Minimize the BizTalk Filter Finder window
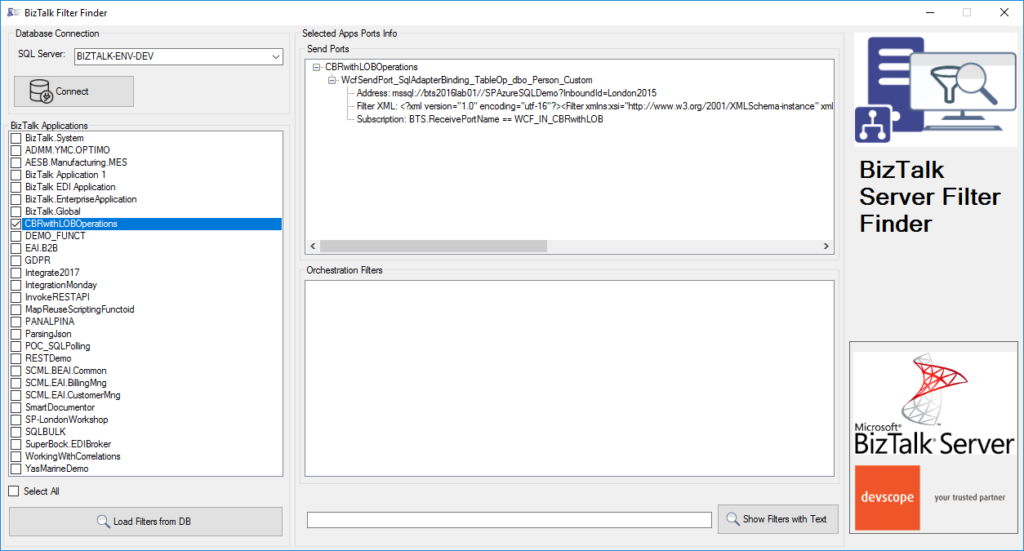This screenshot has height=551, width=1024. click(930, 12)
